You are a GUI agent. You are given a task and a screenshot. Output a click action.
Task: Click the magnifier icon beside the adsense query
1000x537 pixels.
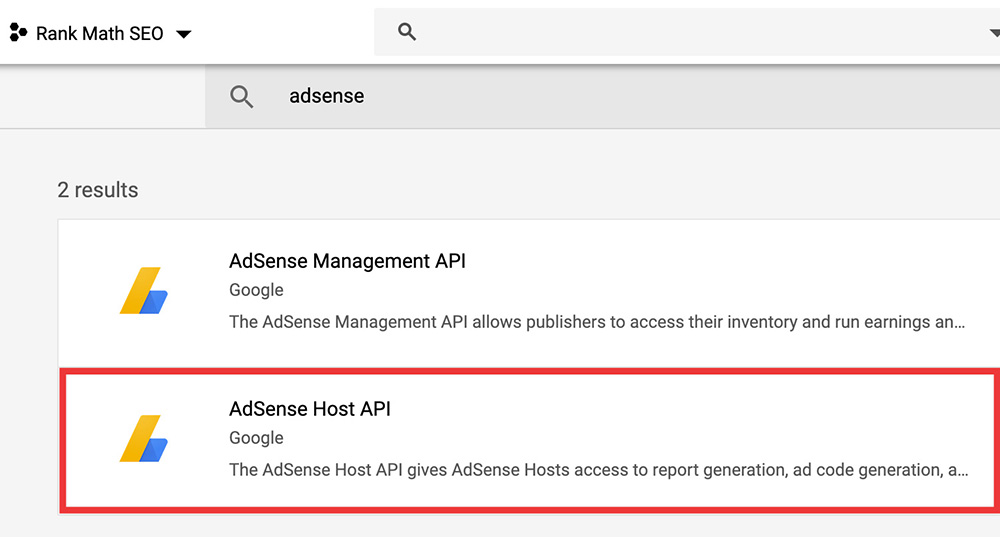pyautogui.click(x=241, y=97)
